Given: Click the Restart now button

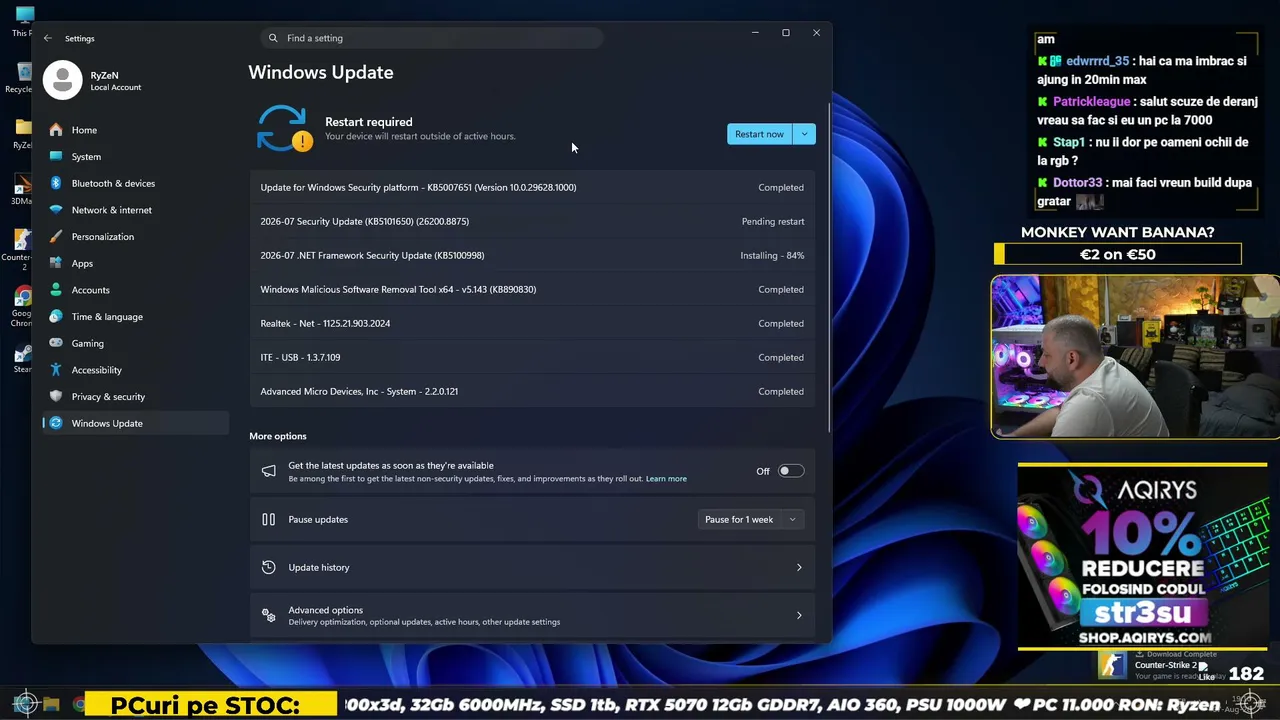Looking at the screenshot, I should click(759, 134).
